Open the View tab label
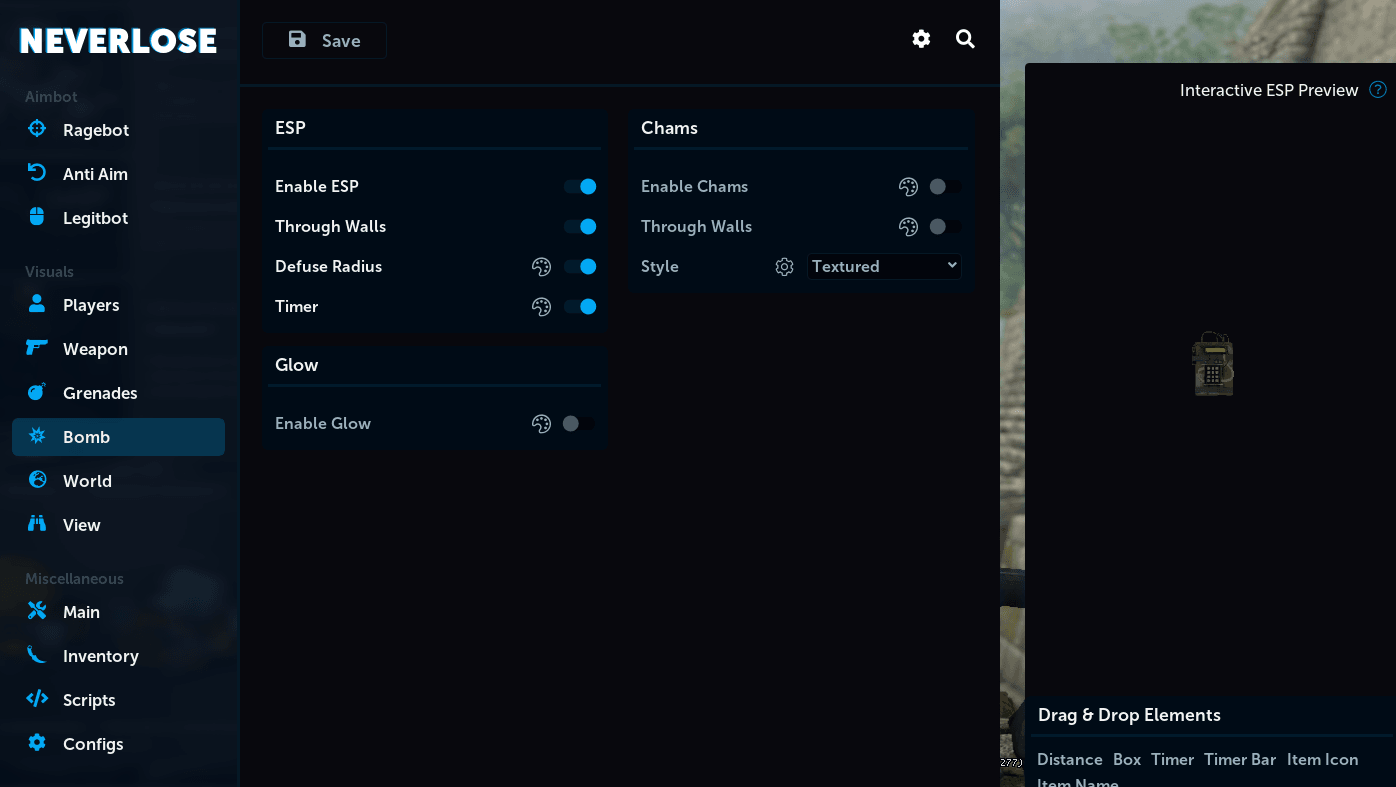 click(x=82, y=525)
